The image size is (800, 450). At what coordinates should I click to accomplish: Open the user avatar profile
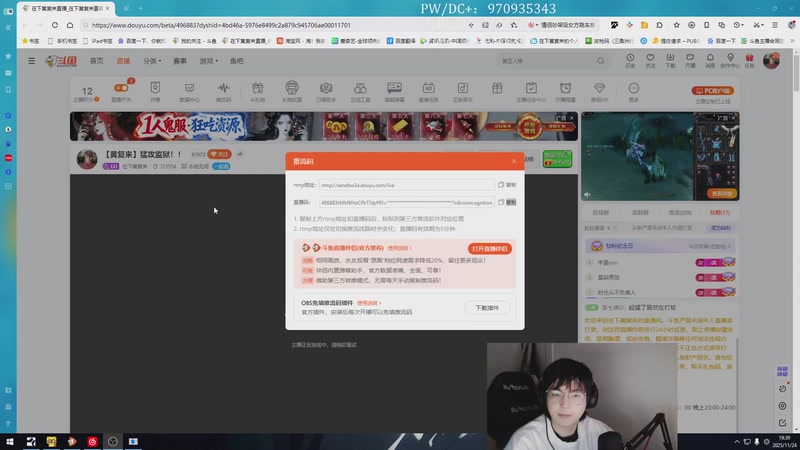click(771, 60)
